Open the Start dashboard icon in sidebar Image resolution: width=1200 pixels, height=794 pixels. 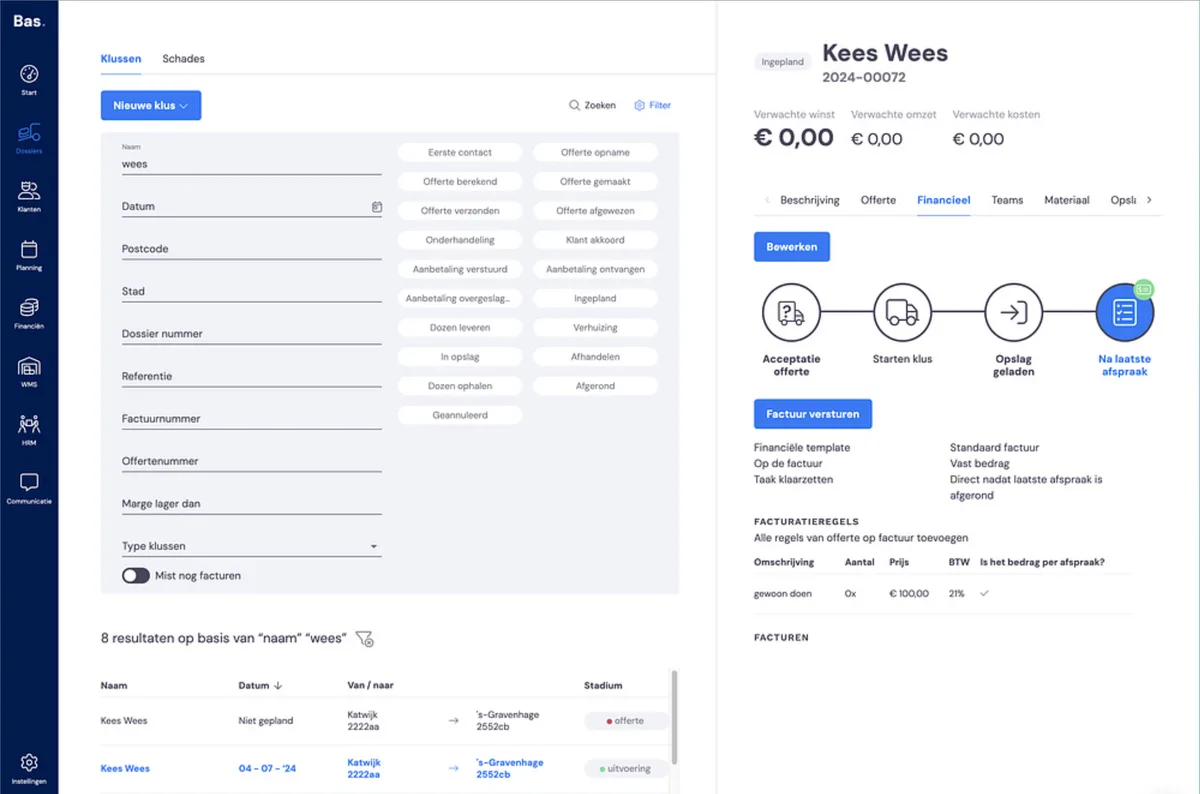click(29, 74)
